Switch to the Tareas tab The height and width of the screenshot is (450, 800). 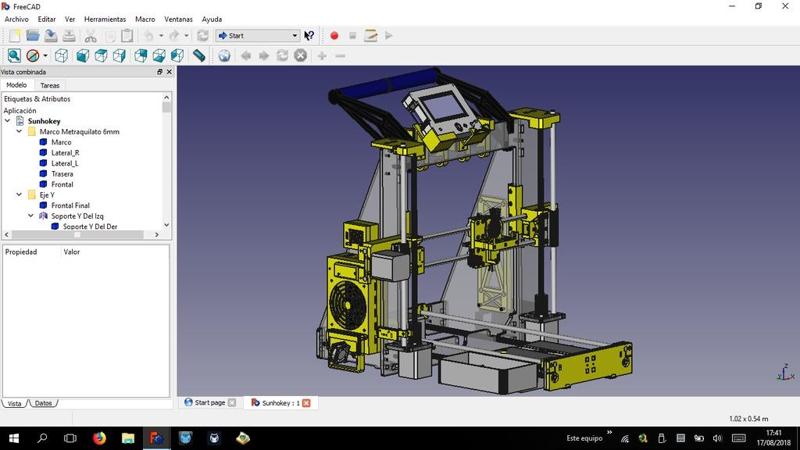49,86
